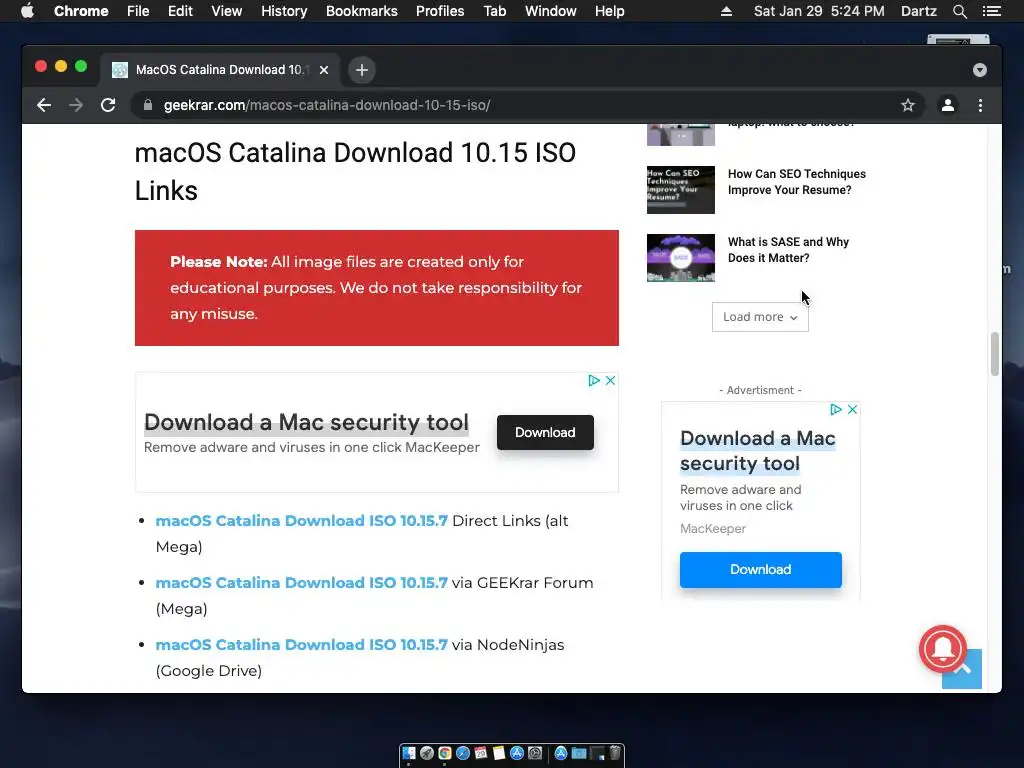
Task: Open the View menu
Action: tap(227, 11)
